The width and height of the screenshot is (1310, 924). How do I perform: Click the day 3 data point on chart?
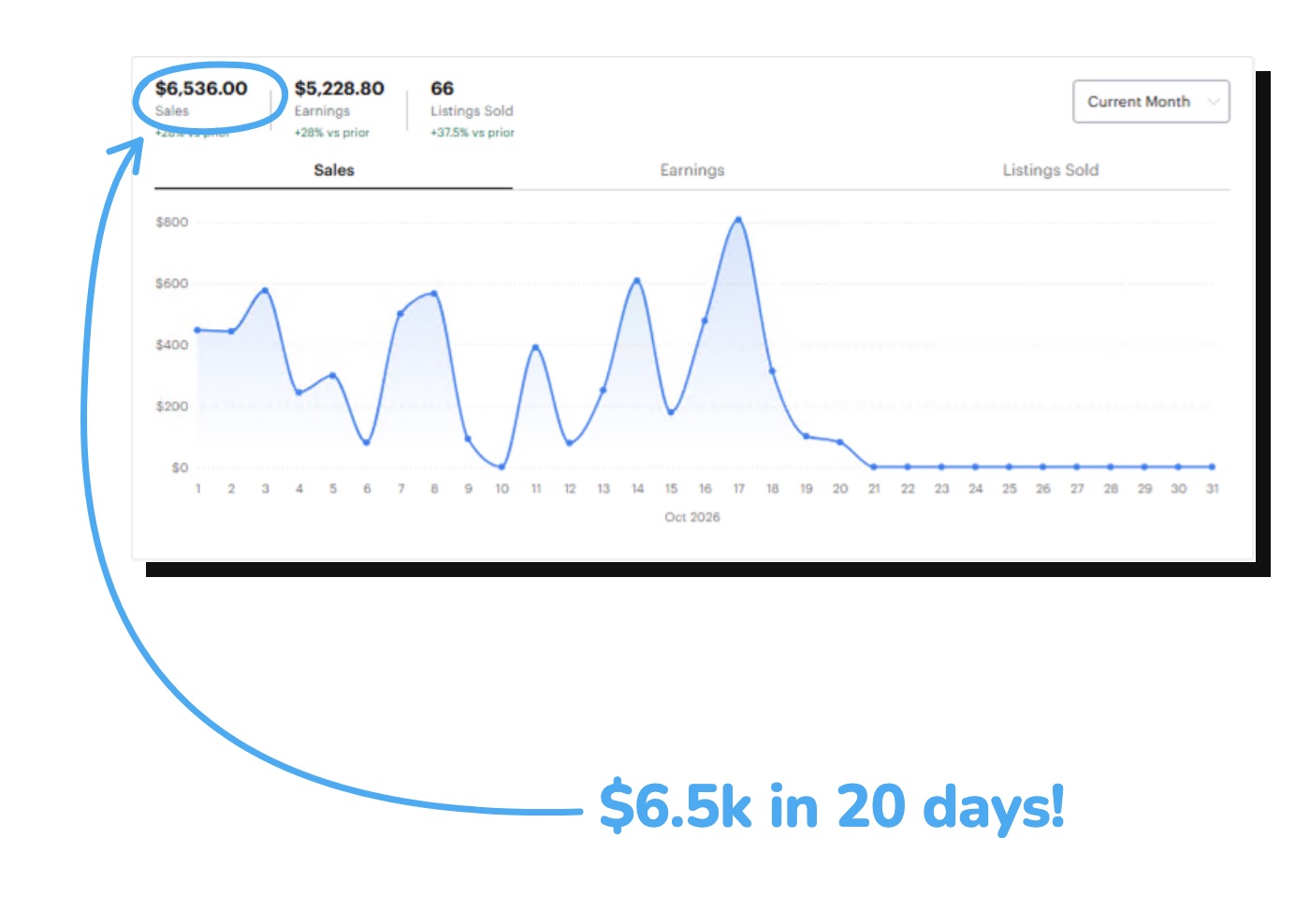(x=266, y=291)
